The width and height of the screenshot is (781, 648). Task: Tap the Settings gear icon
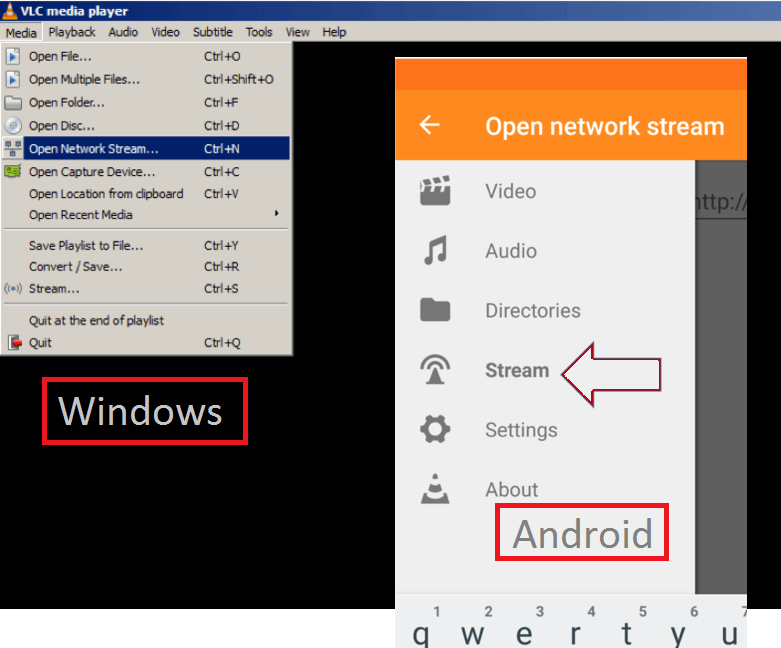pos(435,429)
